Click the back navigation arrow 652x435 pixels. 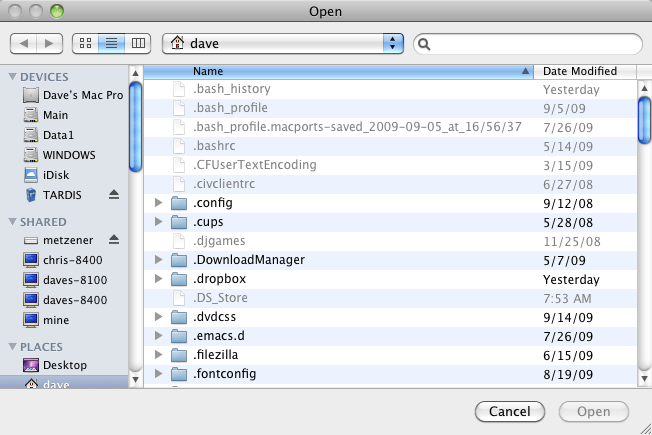click(24, 44)
